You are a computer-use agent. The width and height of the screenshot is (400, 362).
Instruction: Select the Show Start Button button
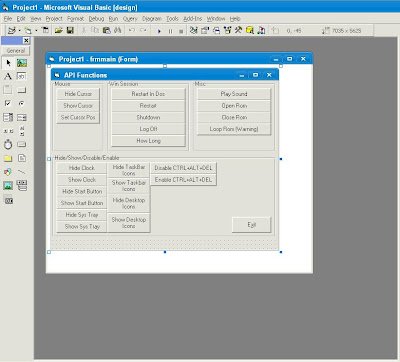click(x=82, y=203)
